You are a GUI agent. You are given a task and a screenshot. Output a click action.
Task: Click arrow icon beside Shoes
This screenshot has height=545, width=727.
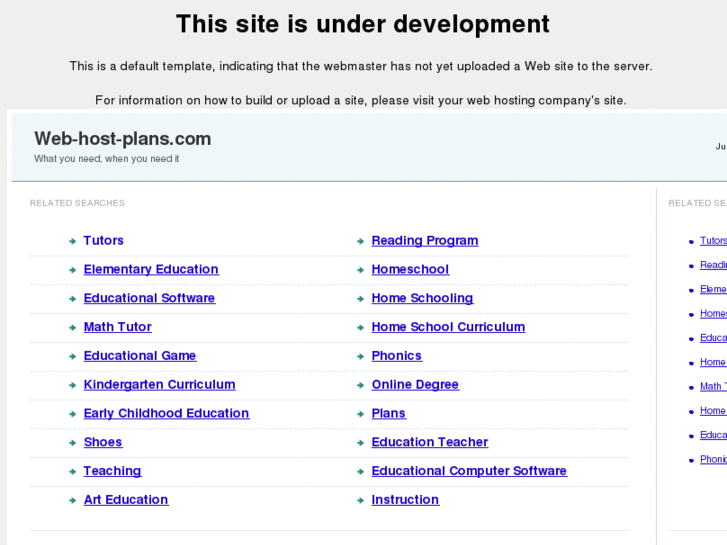pos(72,442)
